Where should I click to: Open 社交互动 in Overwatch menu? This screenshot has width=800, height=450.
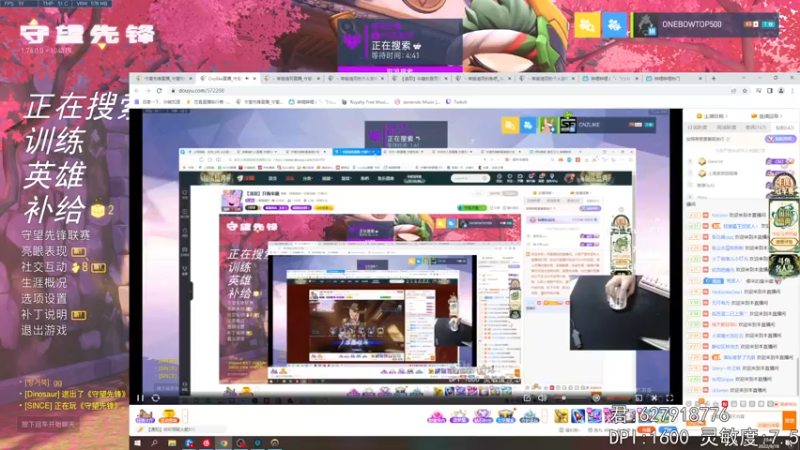tap(44, 267)
